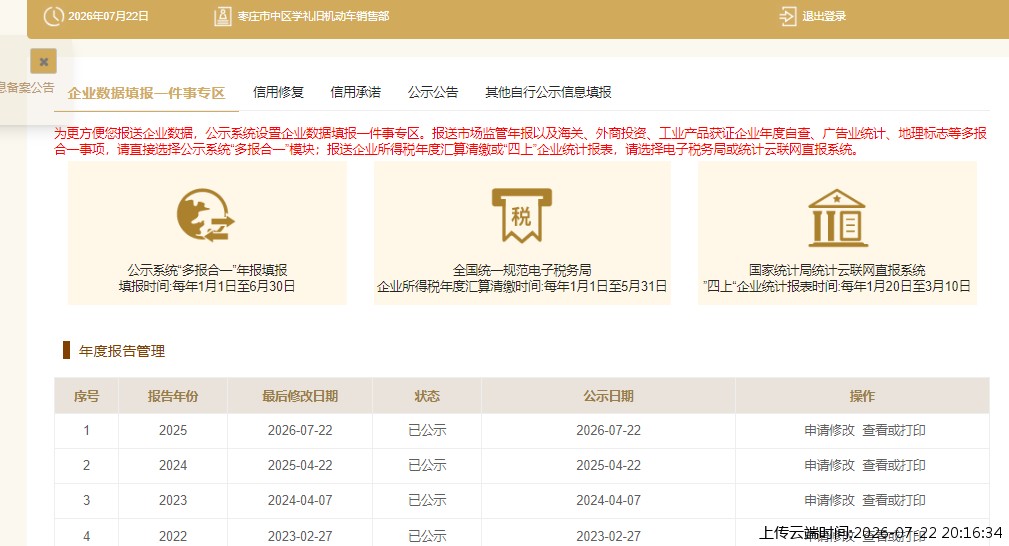The height and width of the screenshot is (546, 1009).
Task: Click 已公示 status of the 2025 report
Action: tap(427, 430)
